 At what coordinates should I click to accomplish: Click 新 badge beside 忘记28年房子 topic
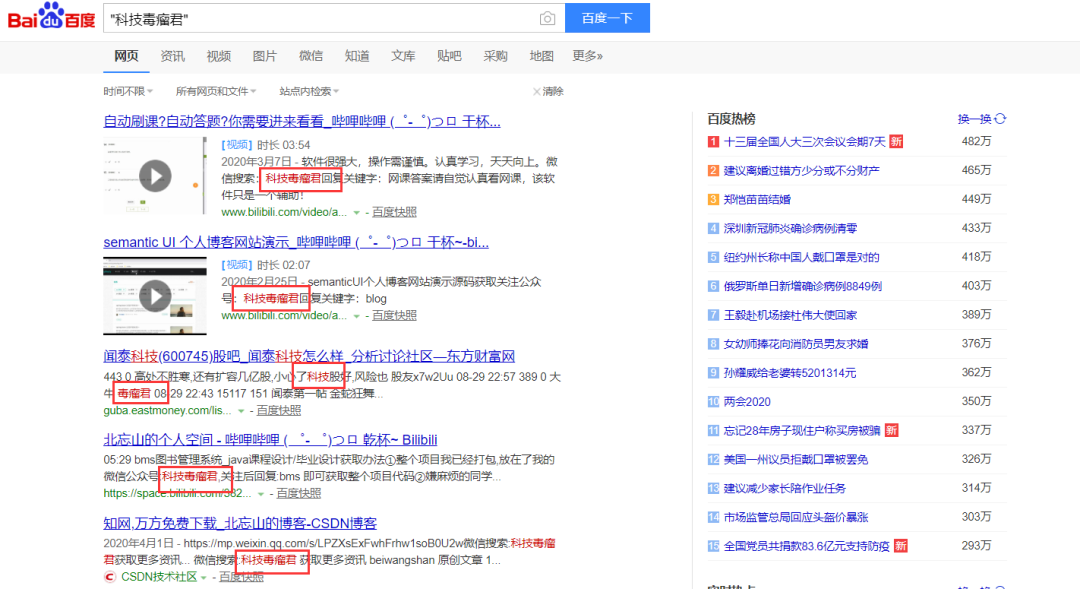pyautogui.click(x=891, y=431)
